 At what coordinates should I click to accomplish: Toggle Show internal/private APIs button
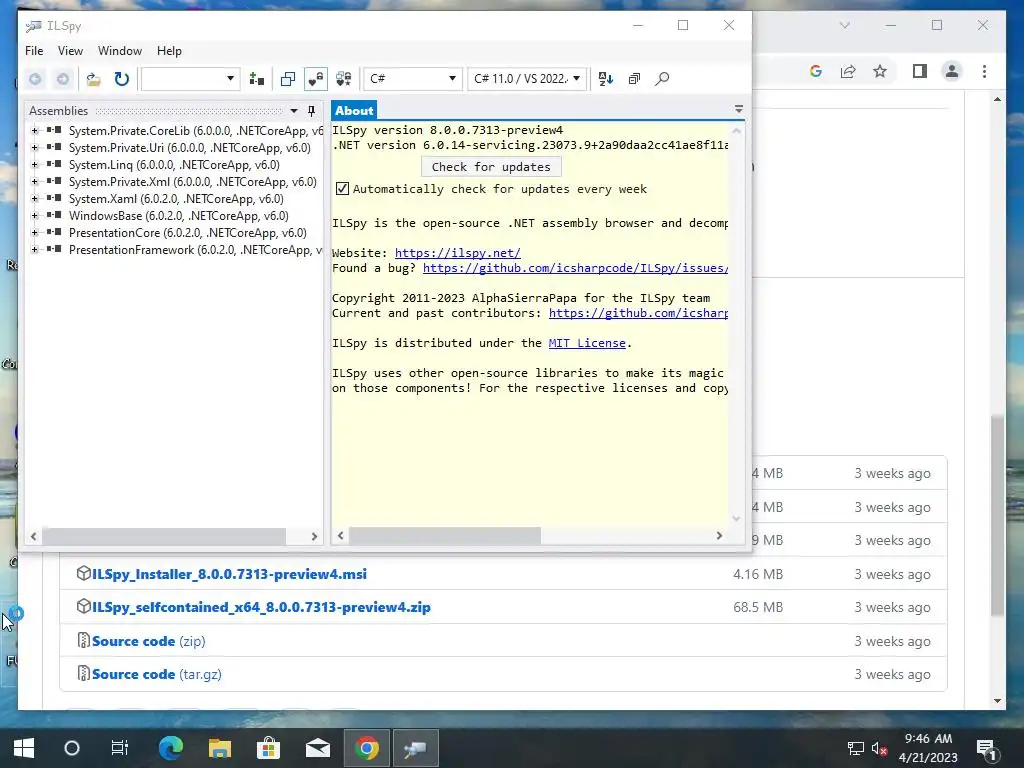(315, 79)
